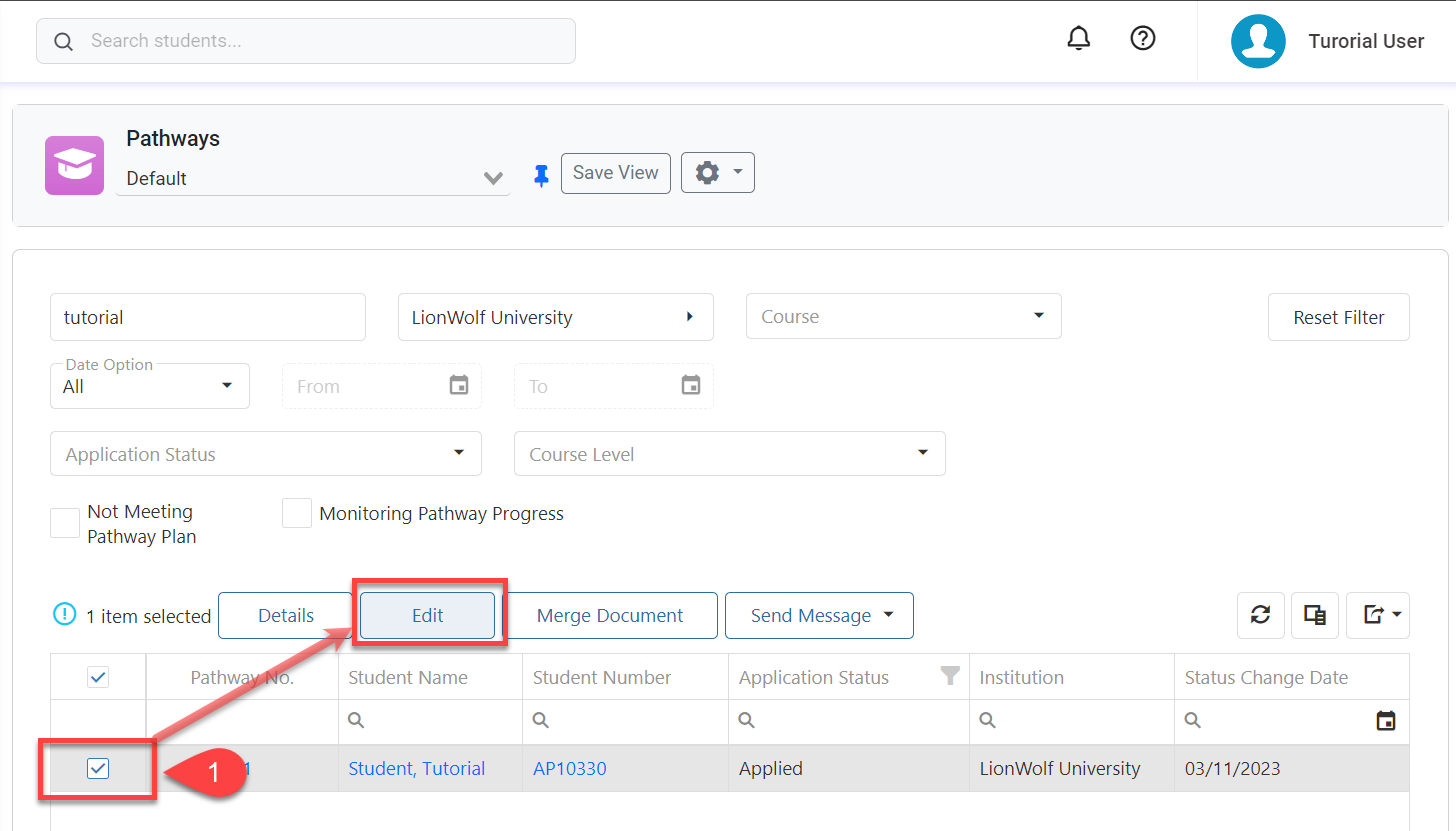Open the column chooser icon

[x=1314, y=615]
